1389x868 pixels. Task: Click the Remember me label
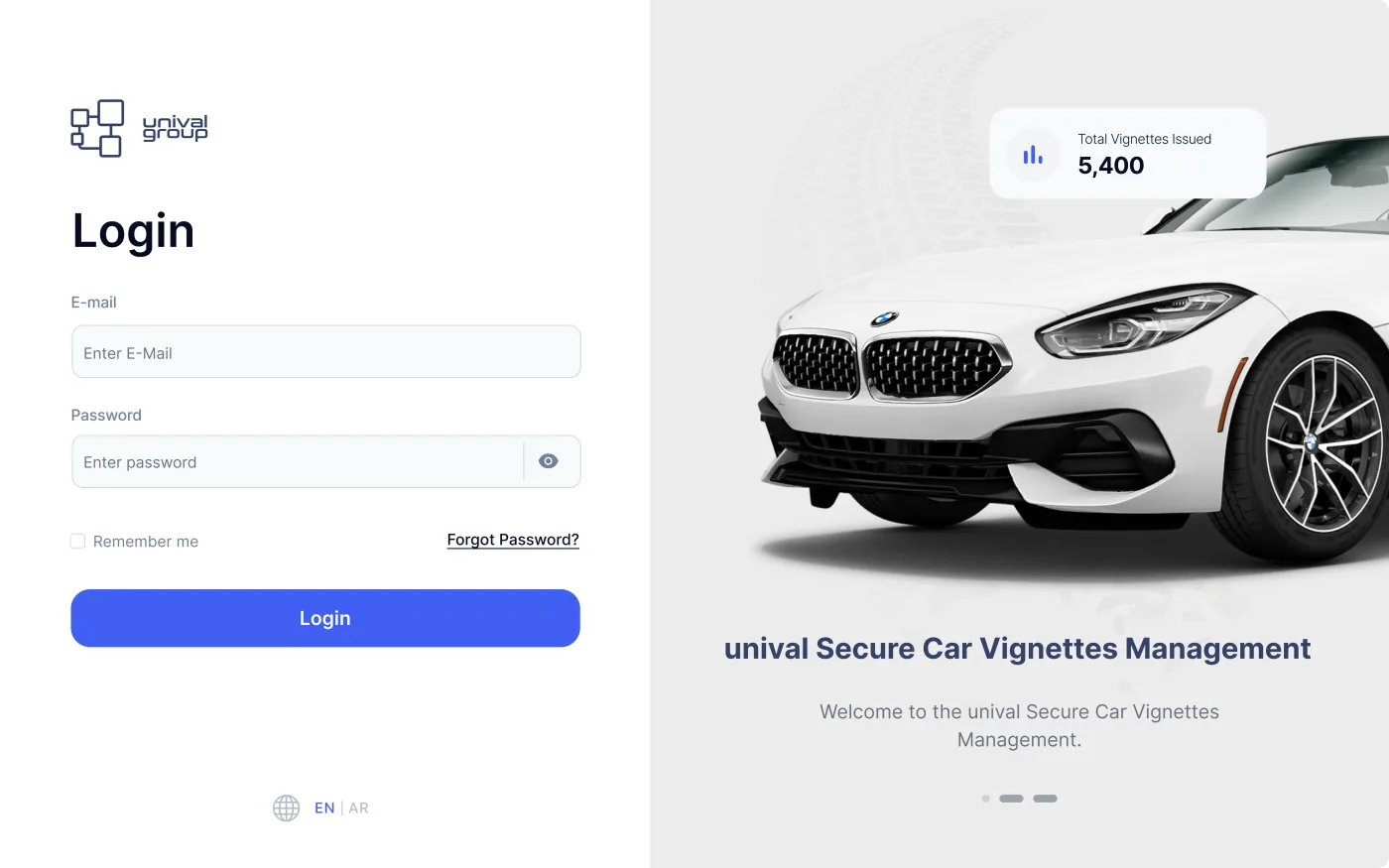[x=146, y=542]
